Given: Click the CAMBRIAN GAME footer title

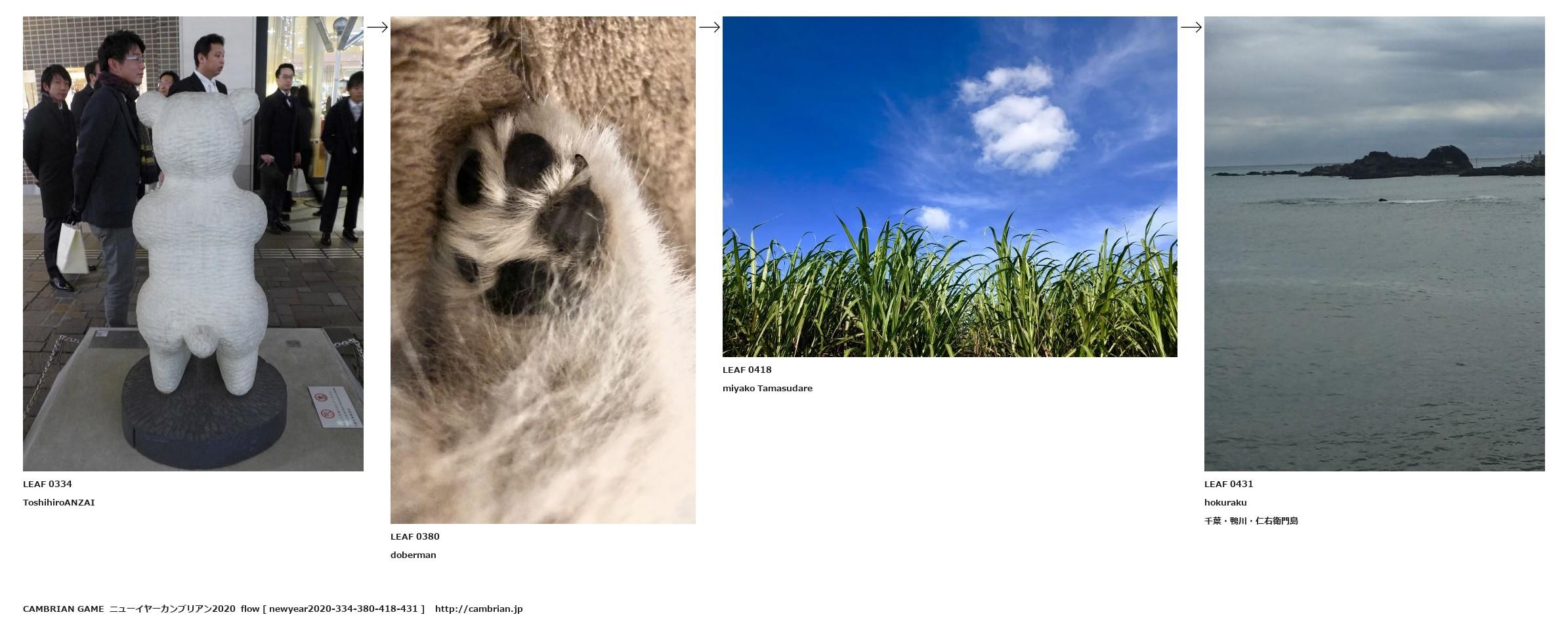Looking at the screenshot, I should 64,609.
